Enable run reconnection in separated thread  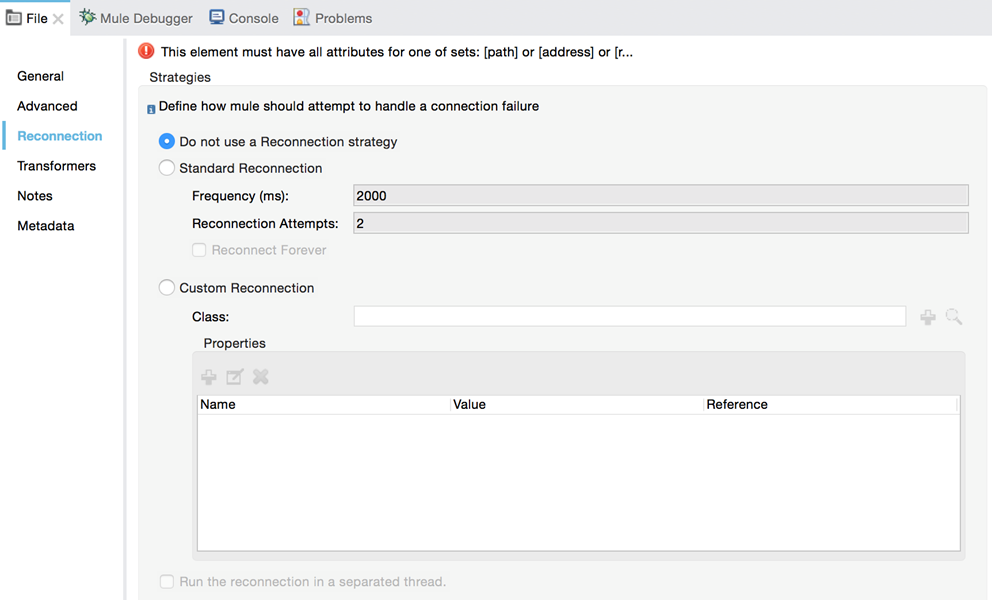coord(167,582)
